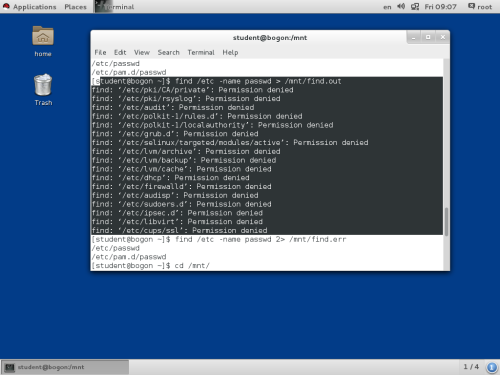500x375 pixels.
Task: Click the 'find /etc -name passwd > /mnt/find.out' line
Action: (x=217, y=81)
